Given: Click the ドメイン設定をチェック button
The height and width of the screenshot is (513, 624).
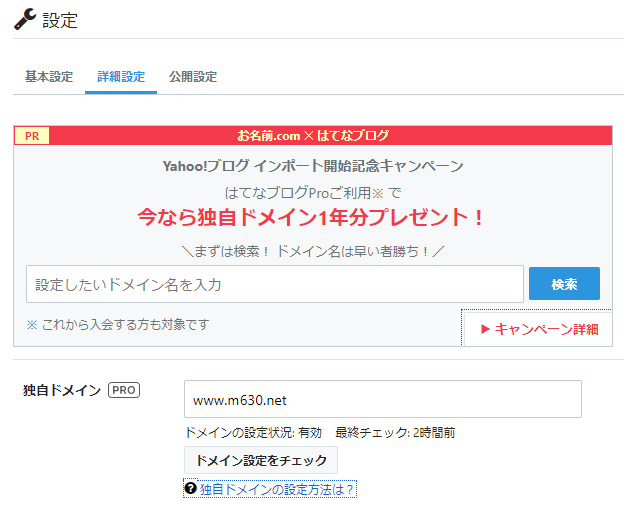Looking at the screenshot, I should click(261, 460).
